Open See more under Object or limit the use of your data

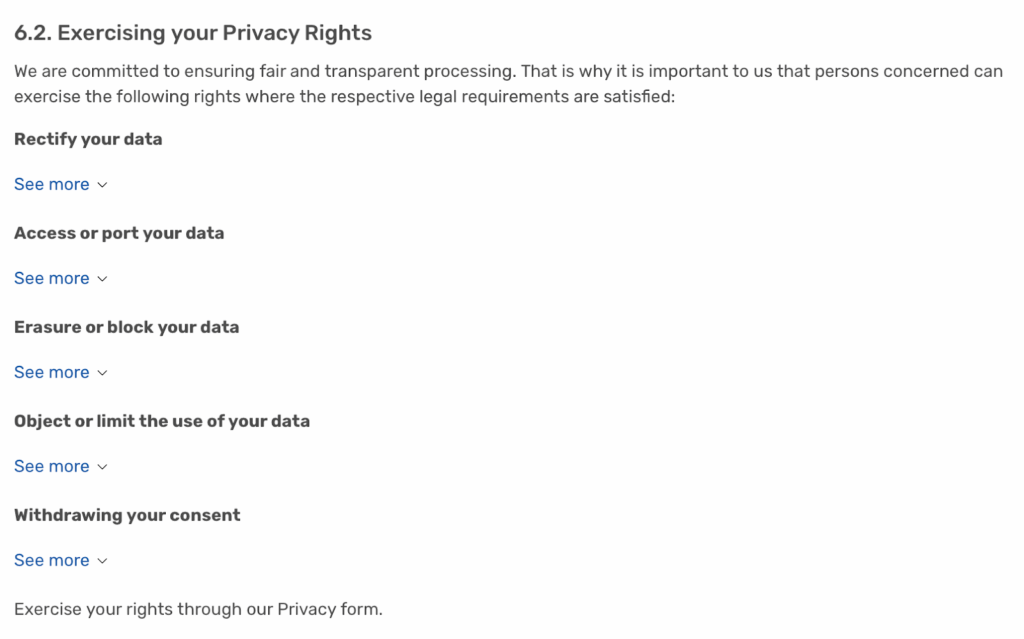(52, 466)
